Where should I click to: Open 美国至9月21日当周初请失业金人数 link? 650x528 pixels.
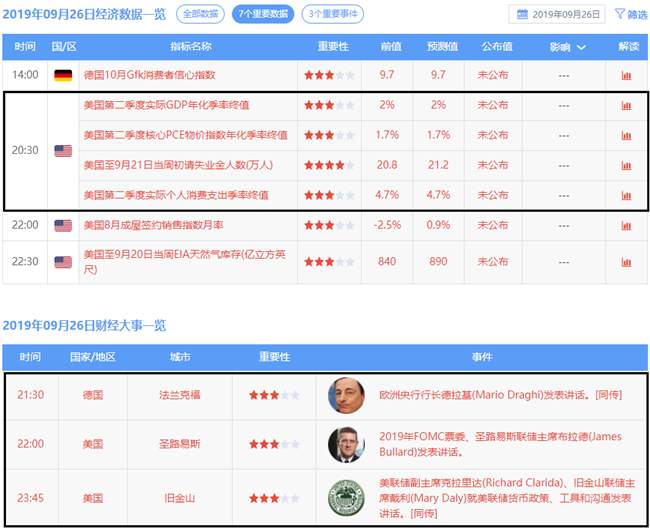(178, 165)
